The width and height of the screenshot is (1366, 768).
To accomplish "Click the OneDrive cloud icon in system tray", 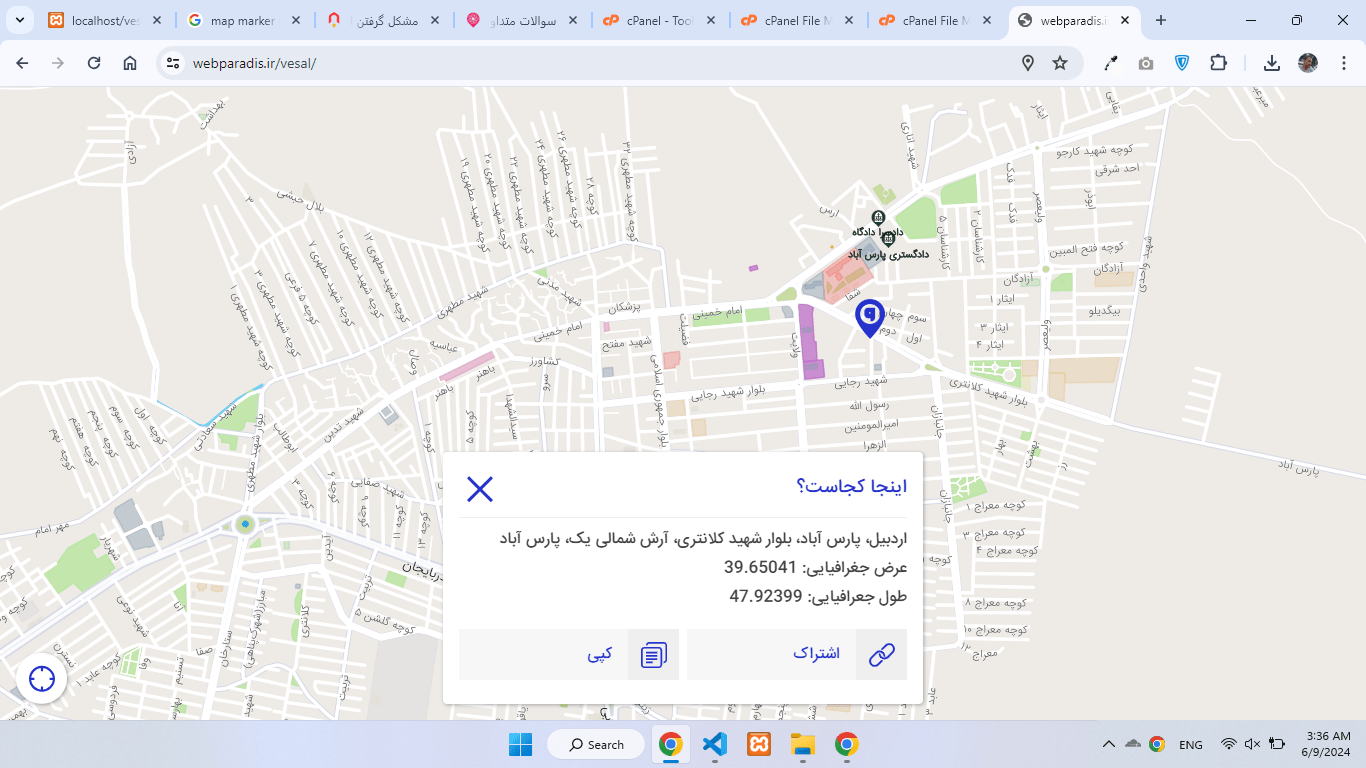I will click(x=1132, y=744).
